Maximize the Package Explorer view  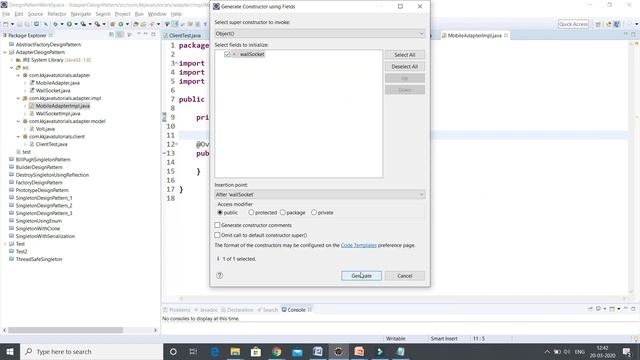(x=153, y=35)
